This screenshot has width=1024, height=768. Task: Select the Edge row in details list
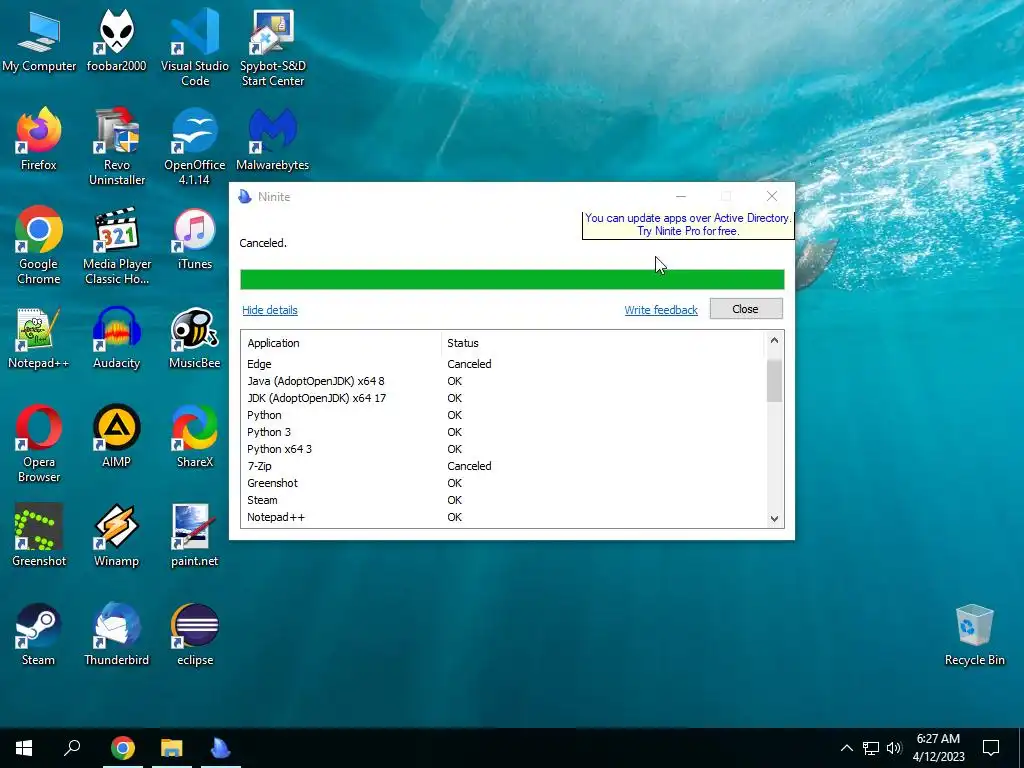tap(504, 364)
